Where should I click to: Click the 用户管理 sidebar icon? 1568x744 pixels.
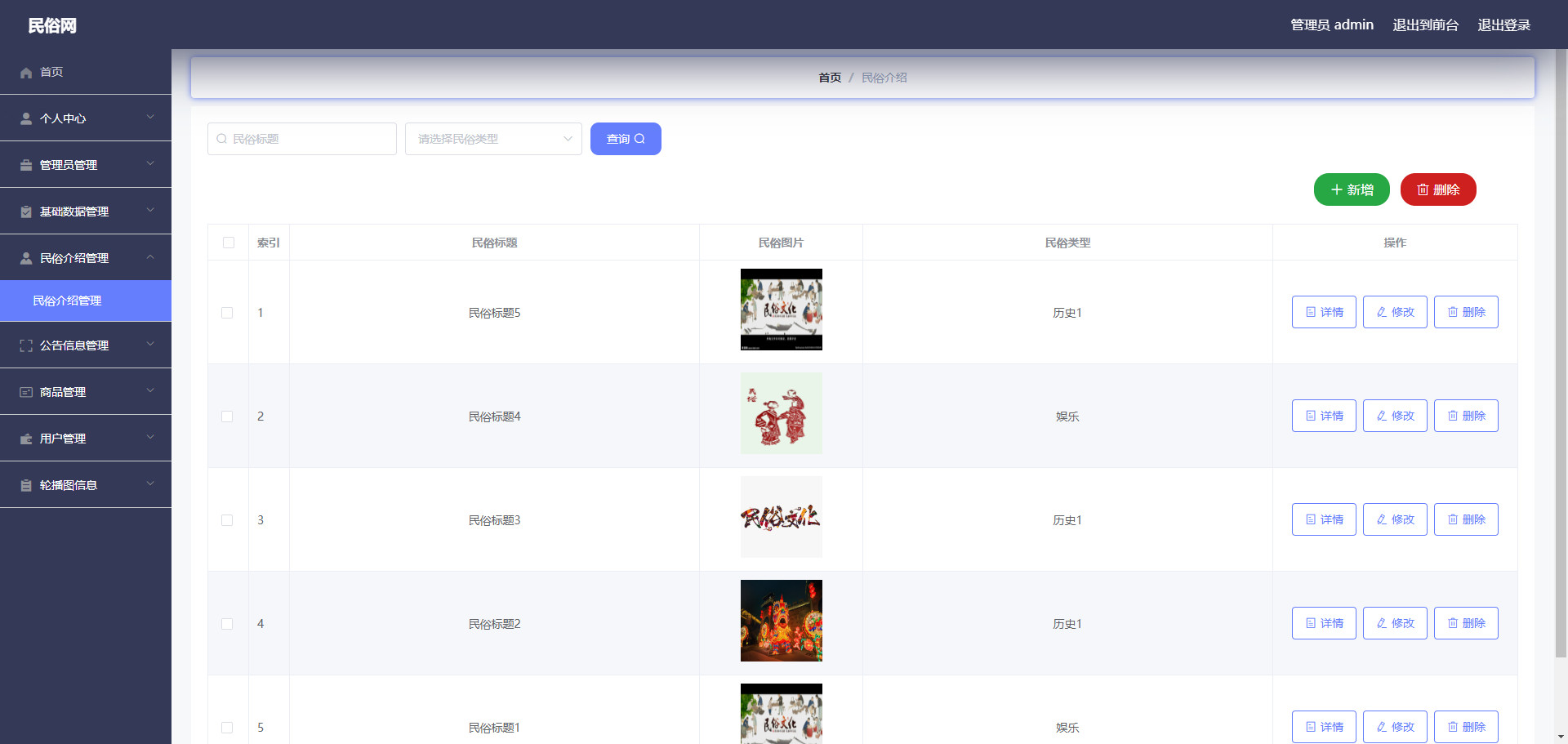26,439
